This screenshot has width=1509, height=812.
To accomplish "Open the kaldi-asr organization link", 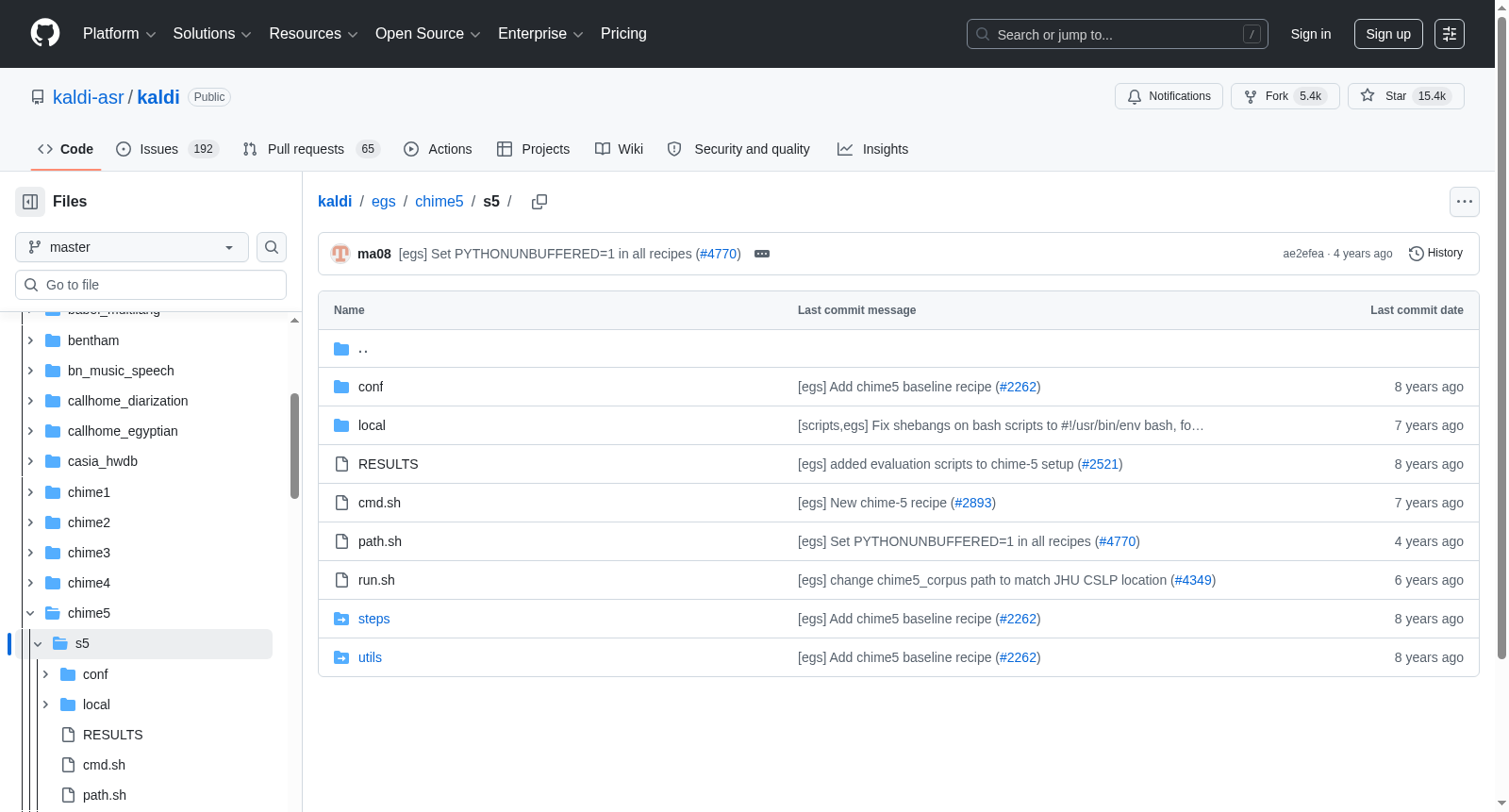I will pyautogui.click(x=89, y=97).
